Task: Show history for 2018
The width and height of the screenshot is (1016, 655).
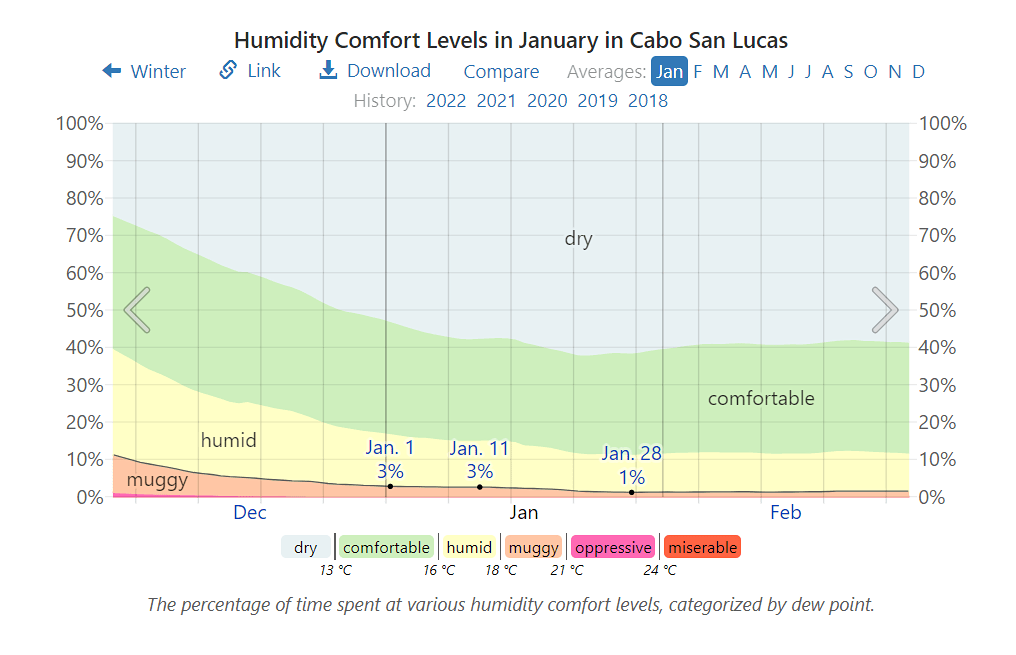Action: [648, 100]
